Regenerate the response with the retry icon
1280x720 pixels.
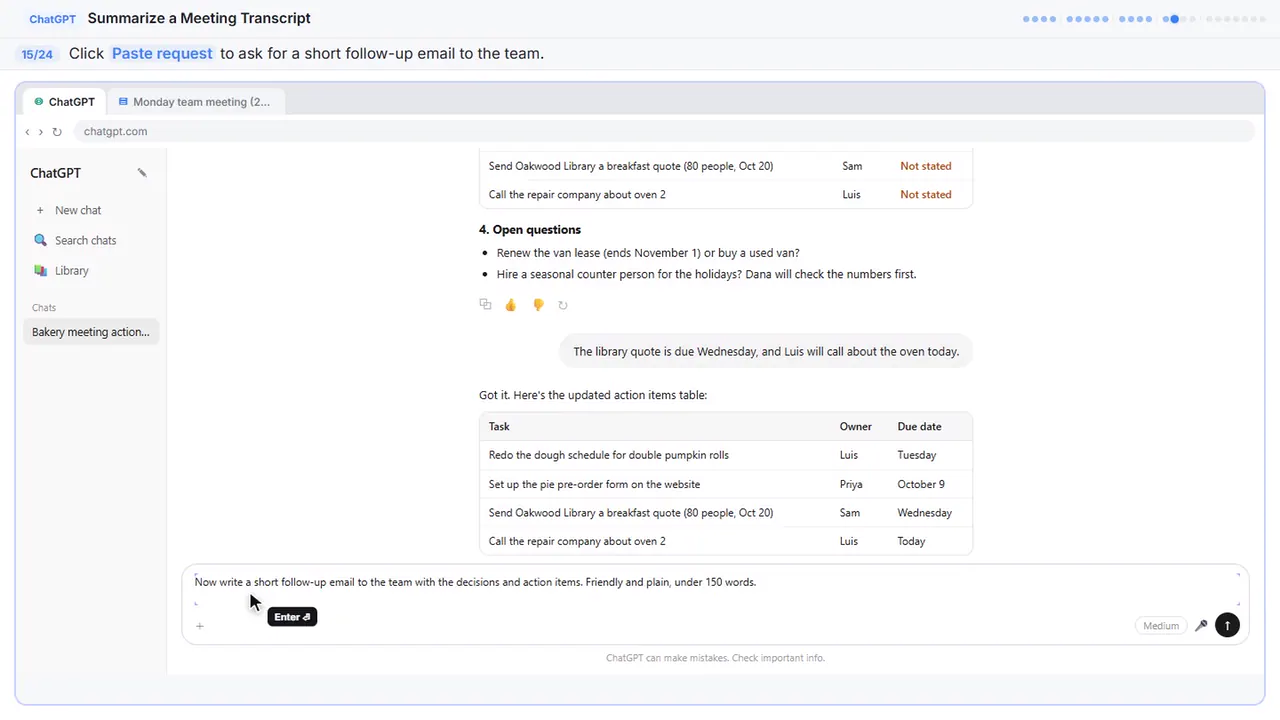click(x=563, y=305)
